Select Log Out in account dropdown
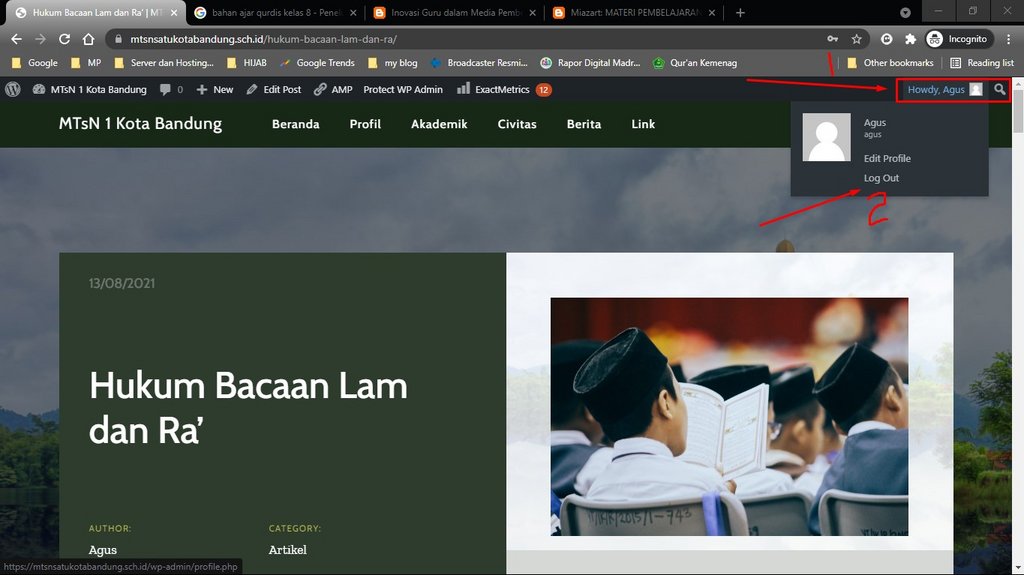1024x575 pixels. [x=881, y=178]
